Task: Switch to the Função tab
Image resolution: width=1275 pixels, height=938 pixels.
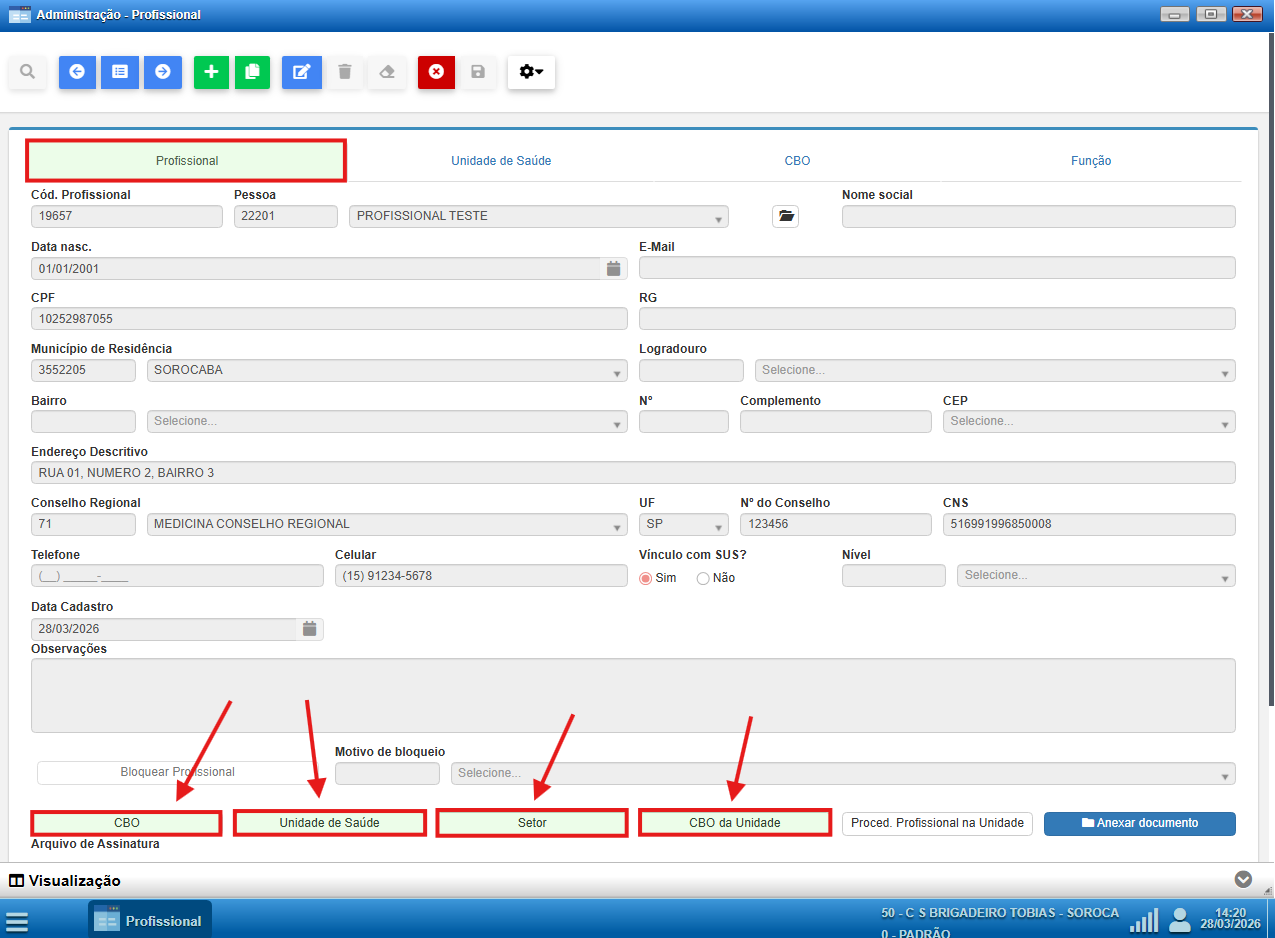Action: tap(1091, 161)
